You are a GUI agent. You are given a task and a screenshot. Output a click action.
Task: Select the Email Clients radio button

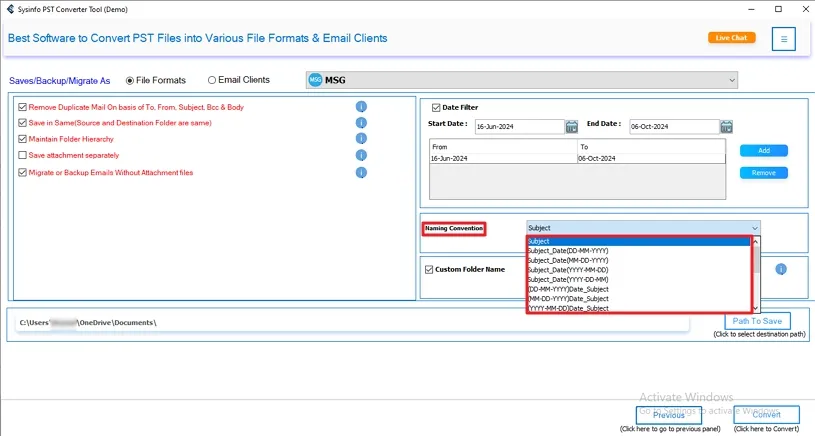[x=212, y=80]
